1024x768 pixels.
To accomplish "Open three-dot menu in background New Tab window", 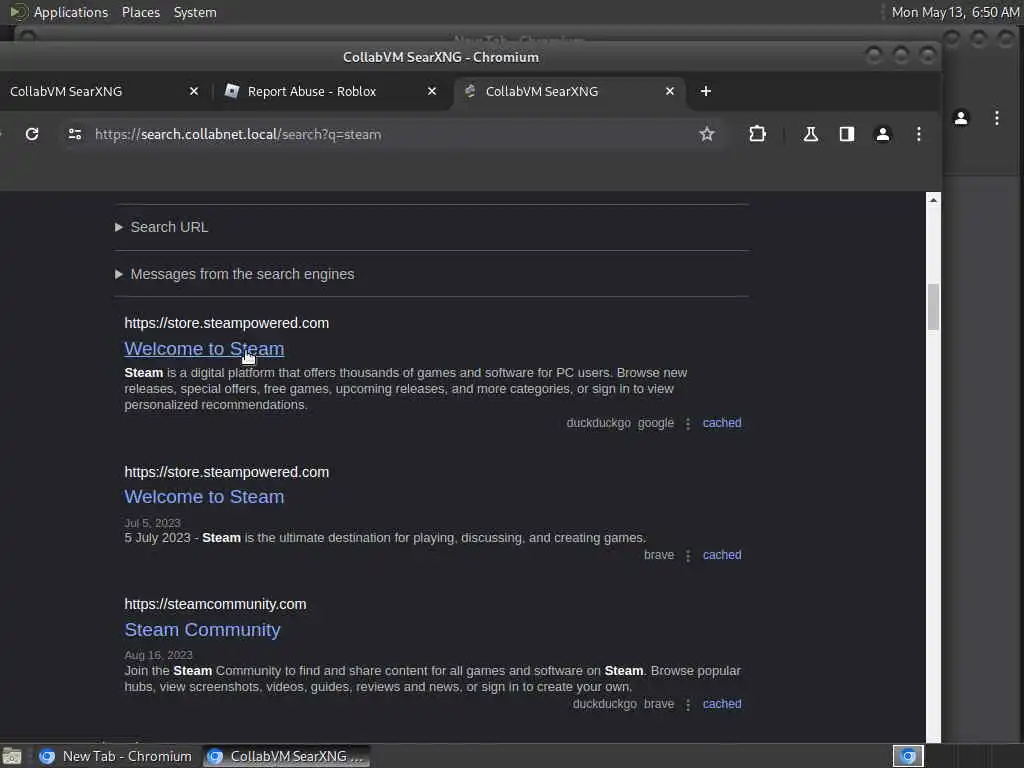I will pyautogui.click(x=997, y=118).
